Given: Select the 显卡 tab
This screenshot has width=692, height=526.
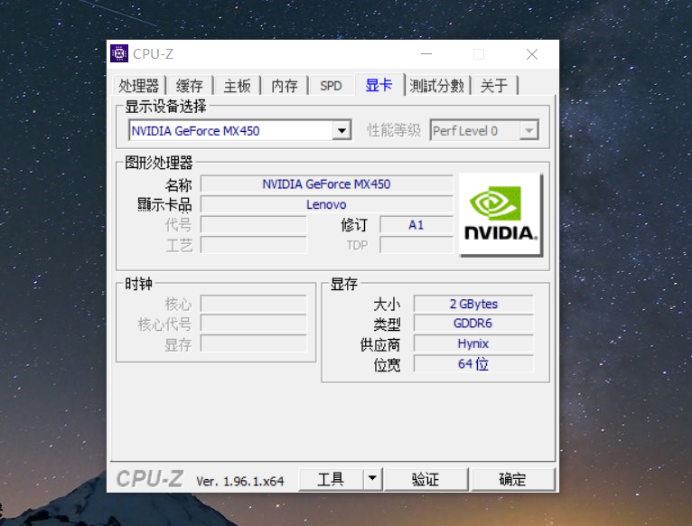Looking at the screenshot, I should click(379, 85).
